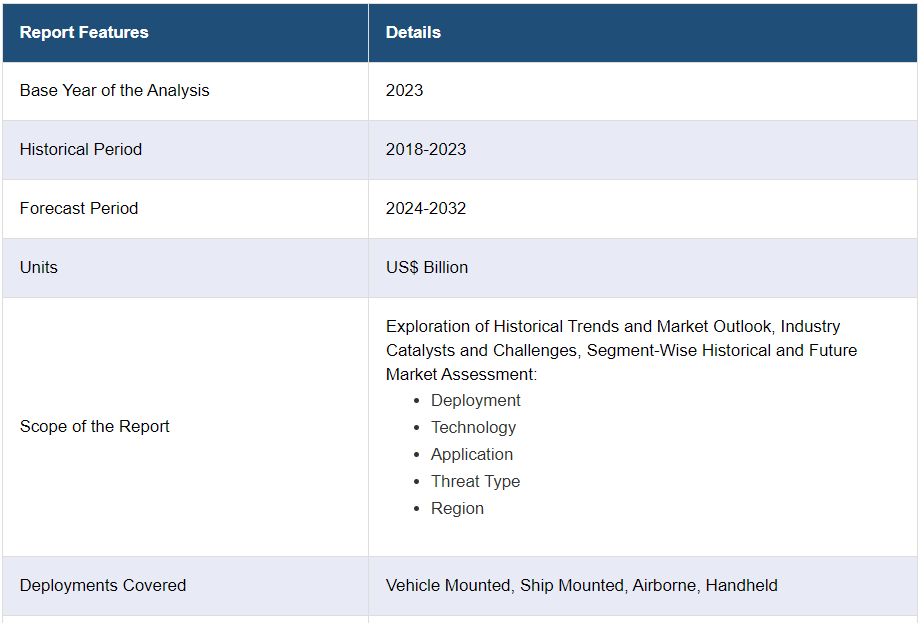Click the Segment-Wise Historical and Future text line
The width and height of the screenshot is (920, 623).
[720, 351]
